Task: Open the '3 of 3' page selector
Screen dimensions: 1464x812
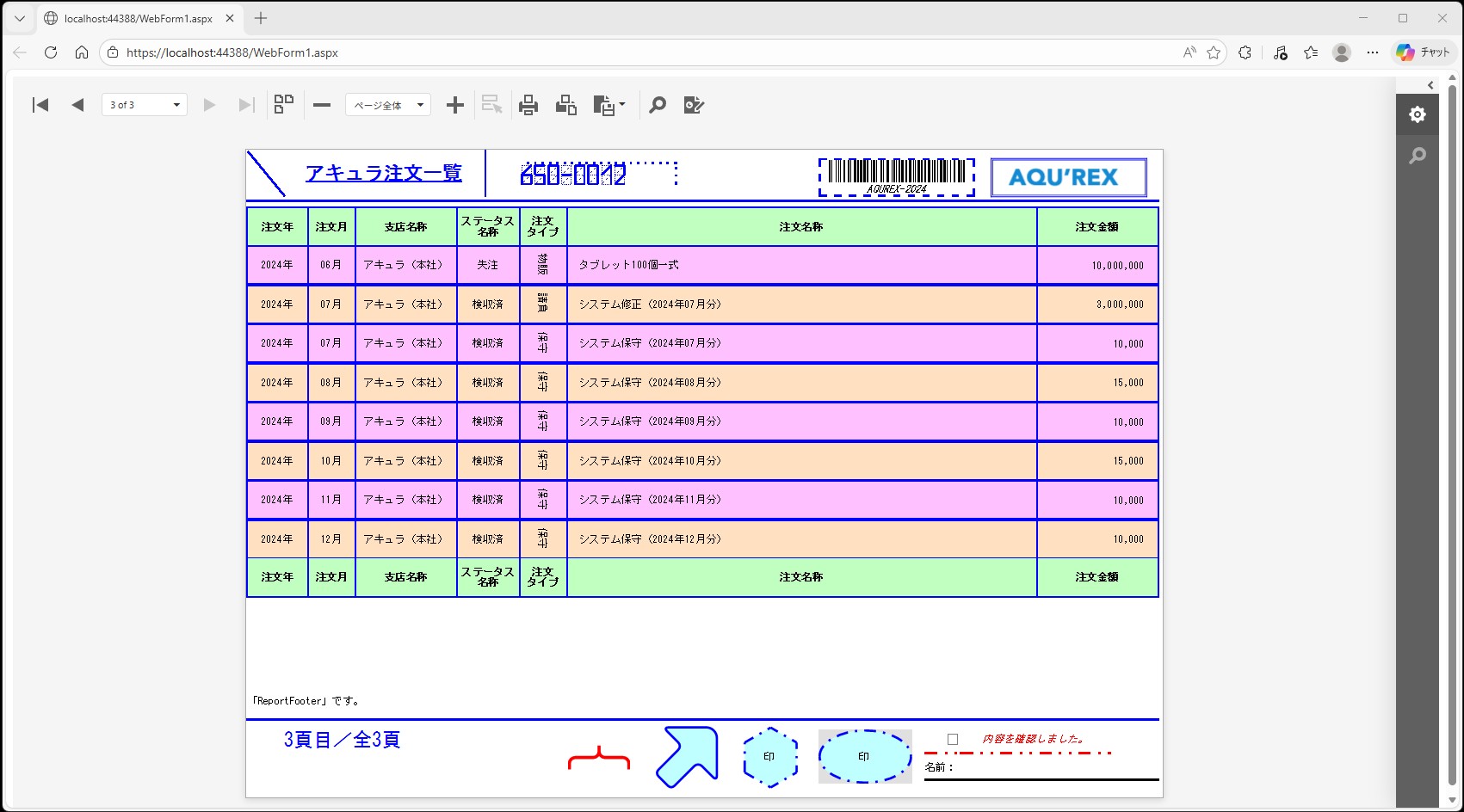Action: (145, 105)
